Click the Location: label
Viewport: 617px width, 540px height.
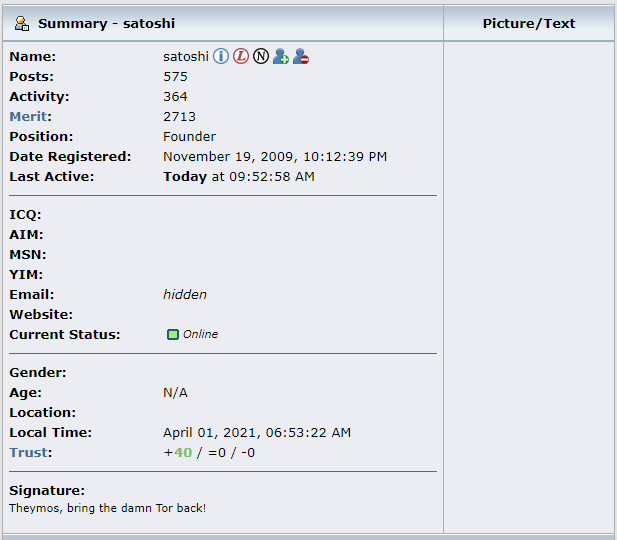click(x=42, y=412)
